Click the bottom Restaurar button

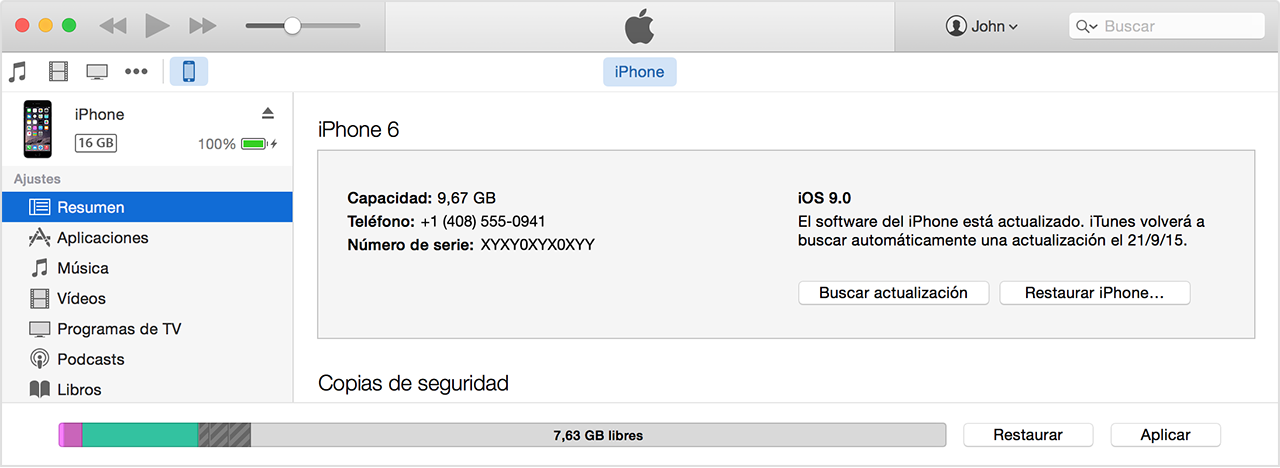[x=1028, y=435]
